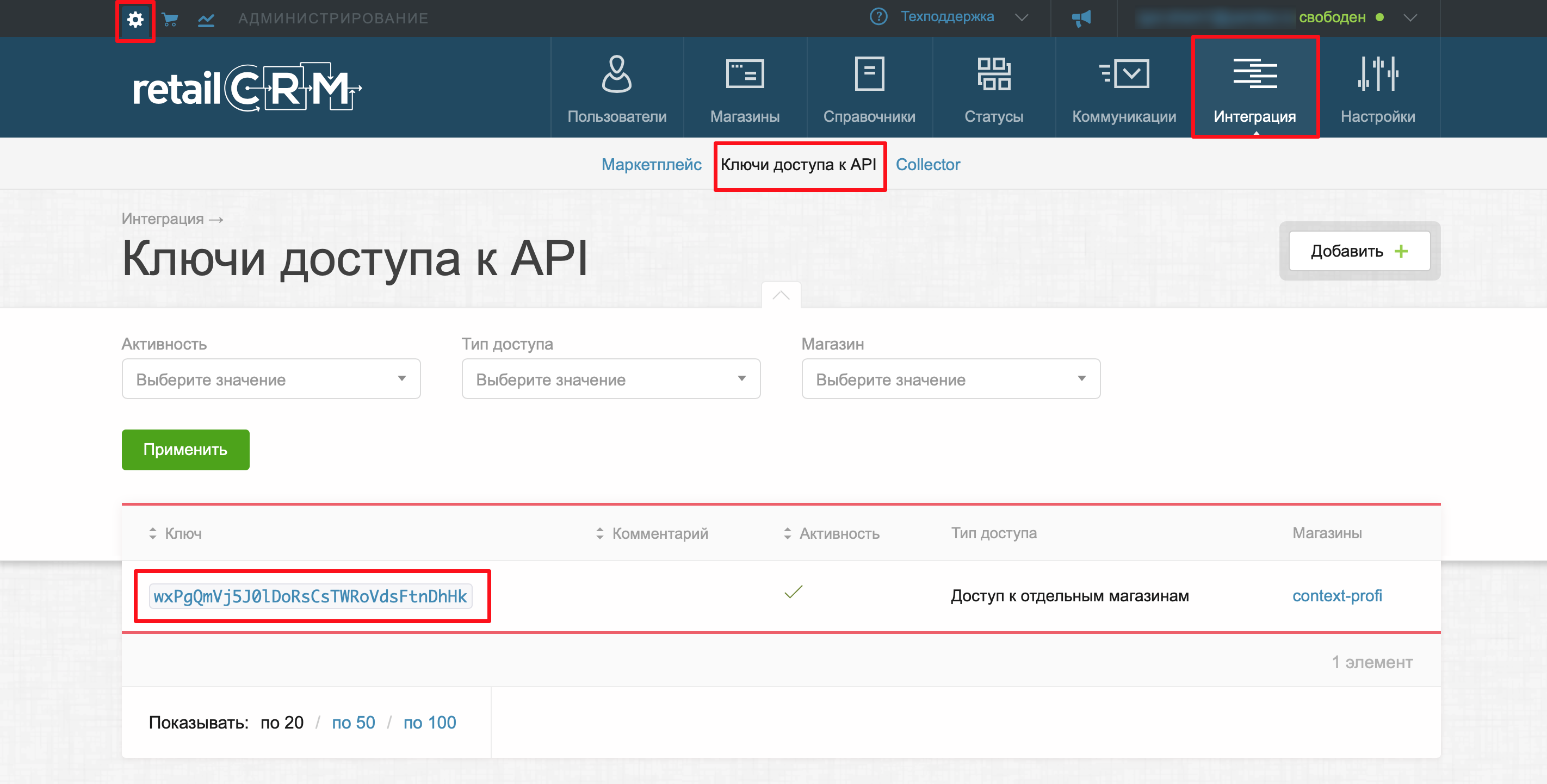
Task: Click the Доступ к отдельным магазинам cell
Action: click(1069, 595)
